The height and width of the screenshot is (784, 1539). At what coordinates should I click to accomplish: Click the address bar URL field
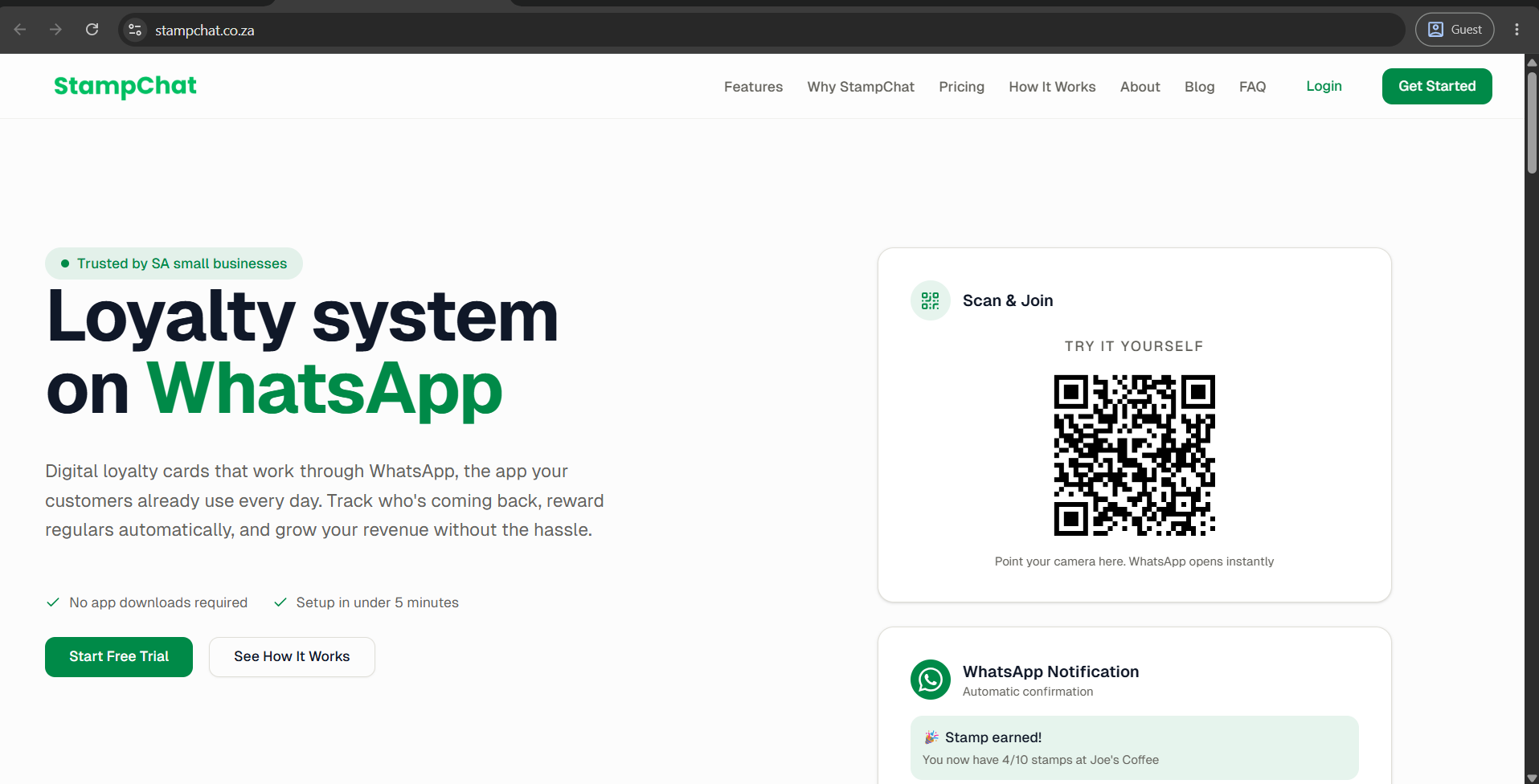coord(763,30)
